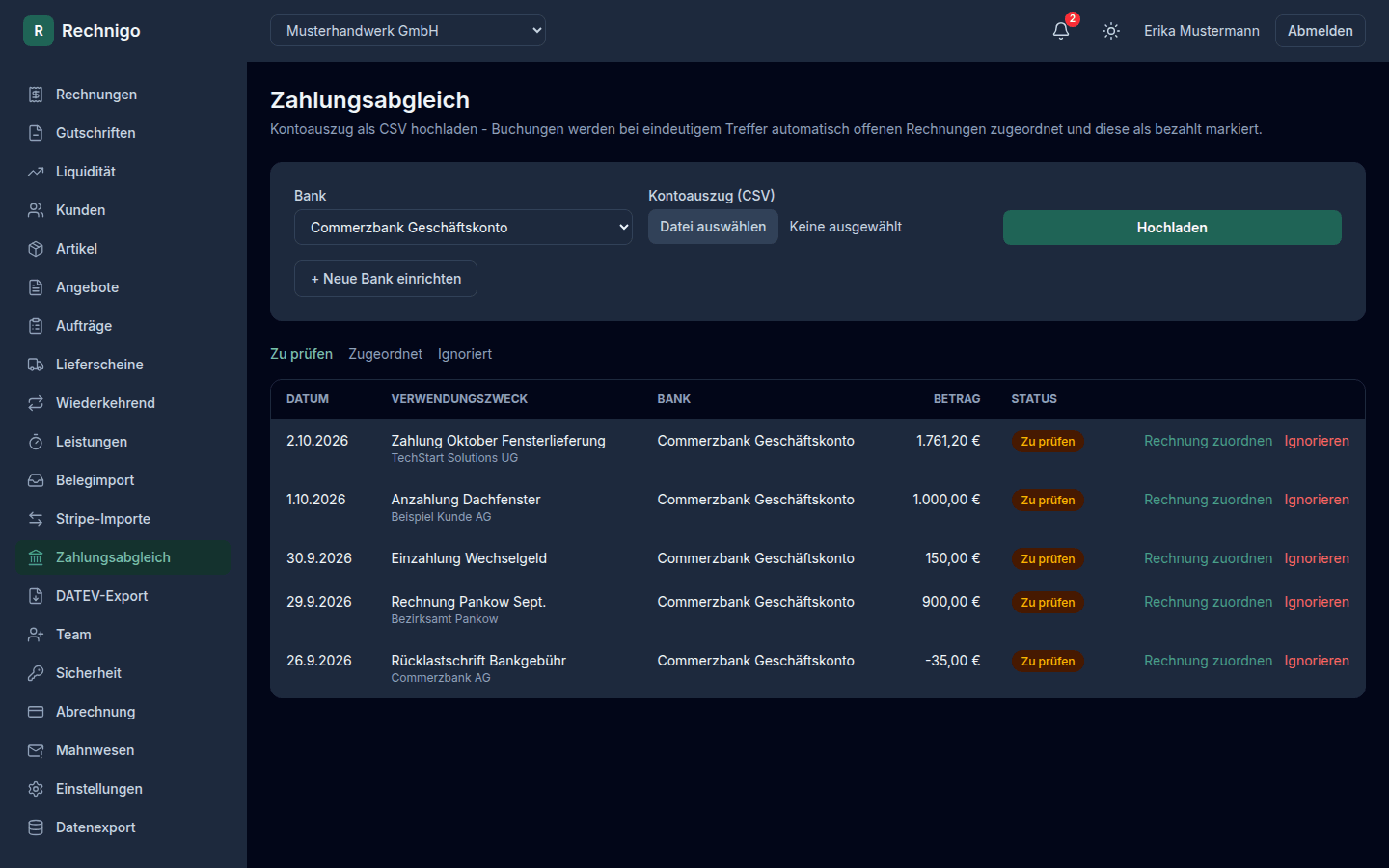Expand the Musterhandwerk GmbH company dropdown

click(408, 31)
